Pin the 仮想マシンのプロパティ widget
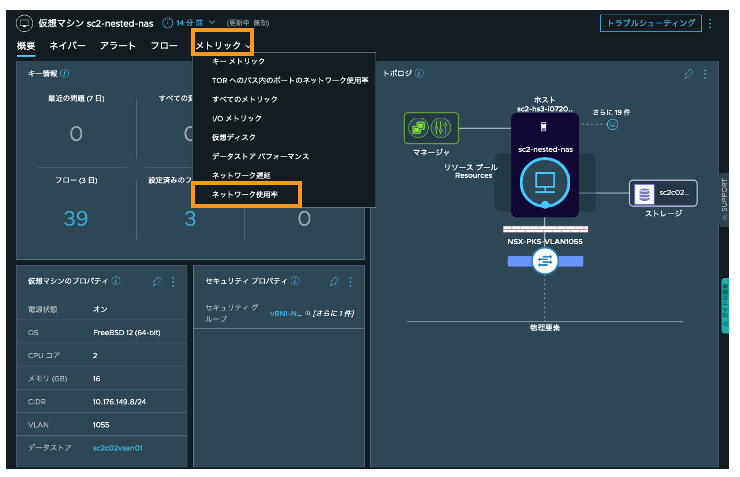The image size is (740, 477). [157, 282]
